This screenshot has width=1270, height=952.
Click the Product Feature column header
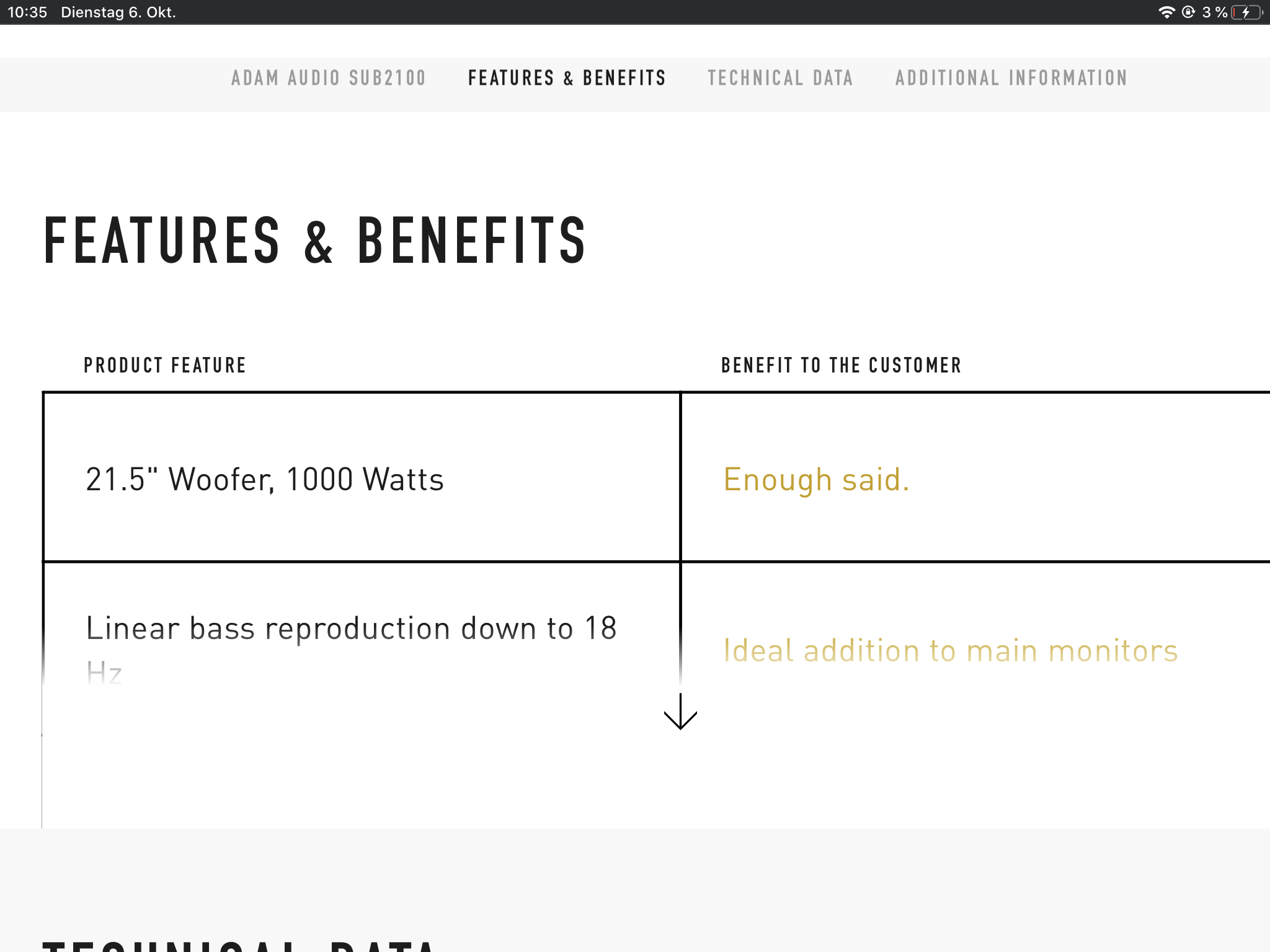coord(165,365)
